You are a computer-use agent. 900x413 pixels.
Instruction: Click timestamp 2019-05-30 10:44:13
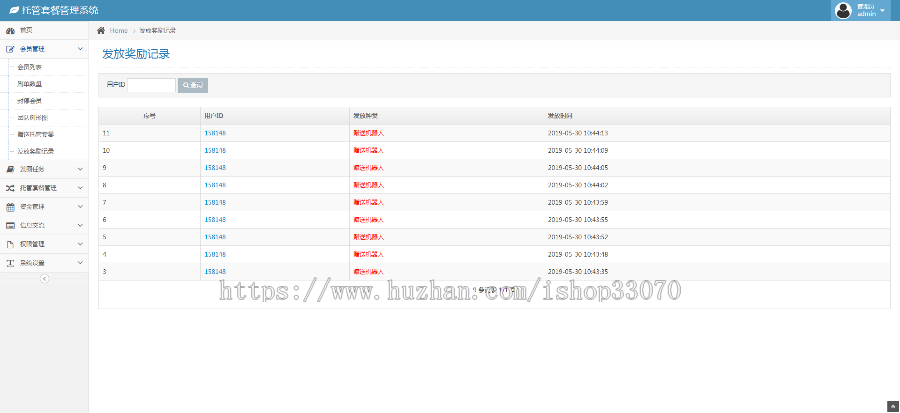click(577, 133)
